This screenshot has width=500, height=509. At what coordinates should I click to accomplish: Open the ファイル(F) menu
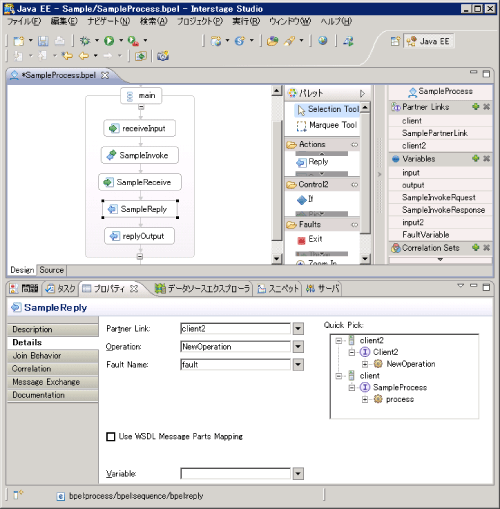pos(24,22)
